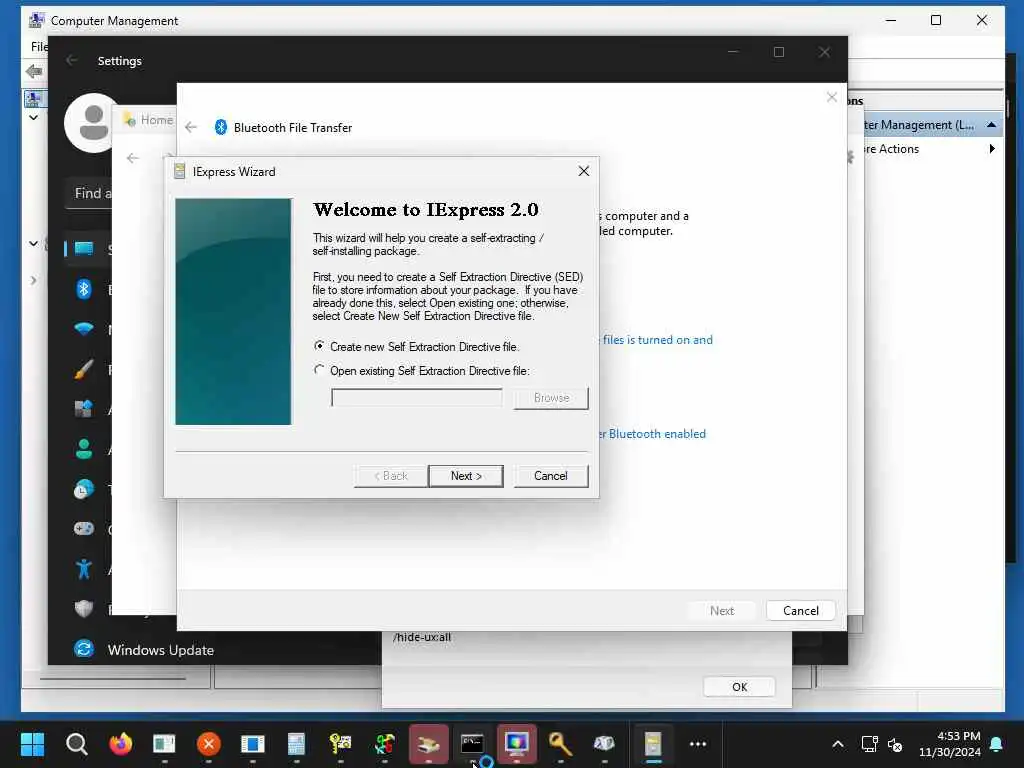Open Privacy shield icon in Settings sidebar
Viewport: 1024px width, 768px height.
click(x=84, y=609)
